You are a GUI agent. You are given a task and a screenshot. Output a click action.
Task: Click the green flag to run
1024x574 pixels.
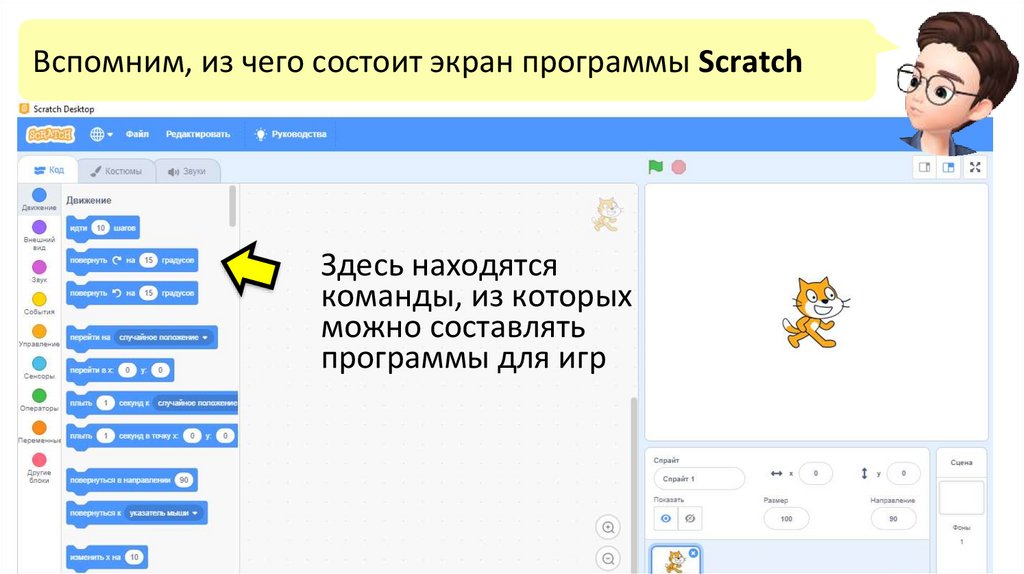pos(656,167)
